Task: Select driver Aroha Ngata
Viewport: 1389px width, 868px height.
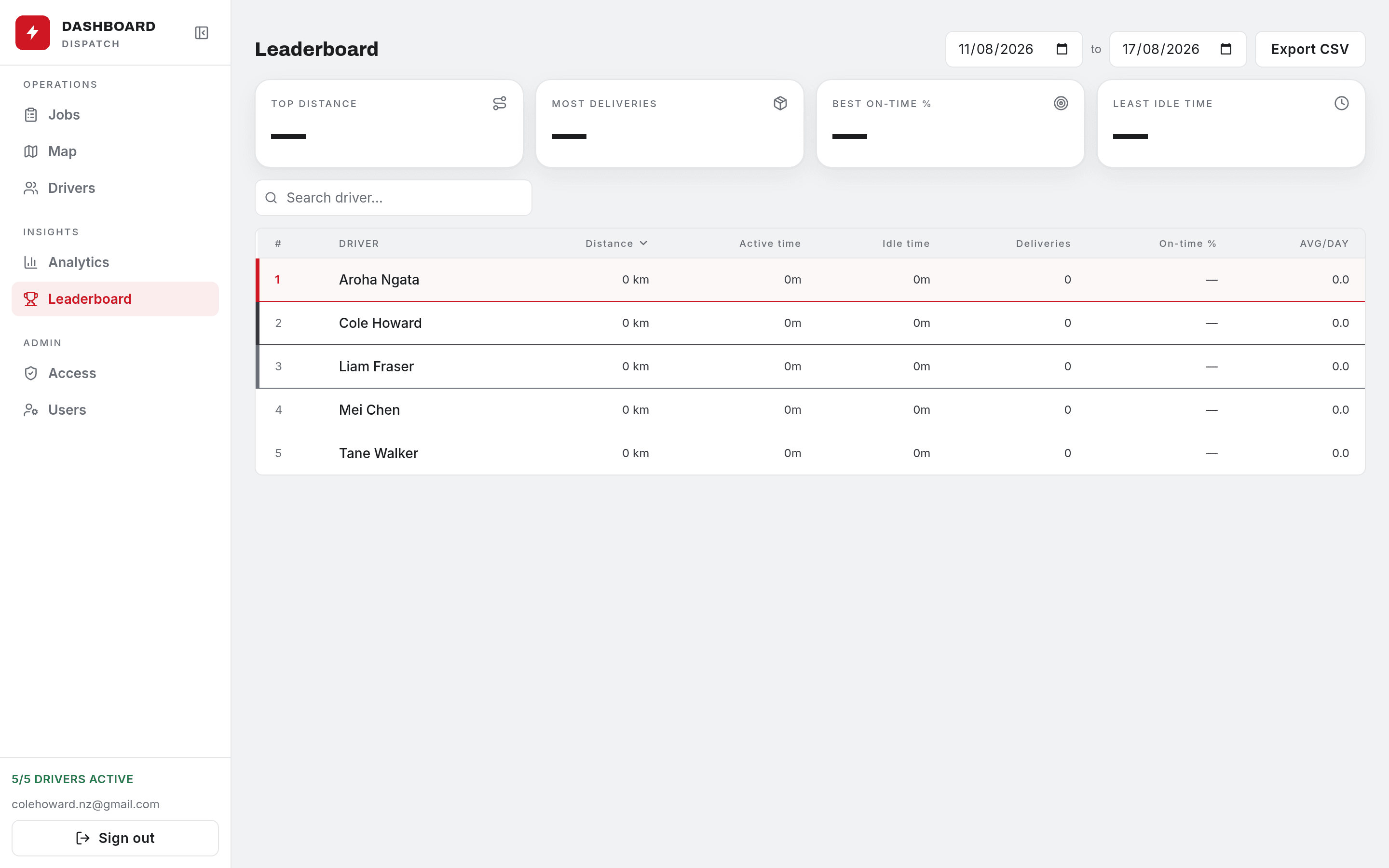Action: (379, 280)
